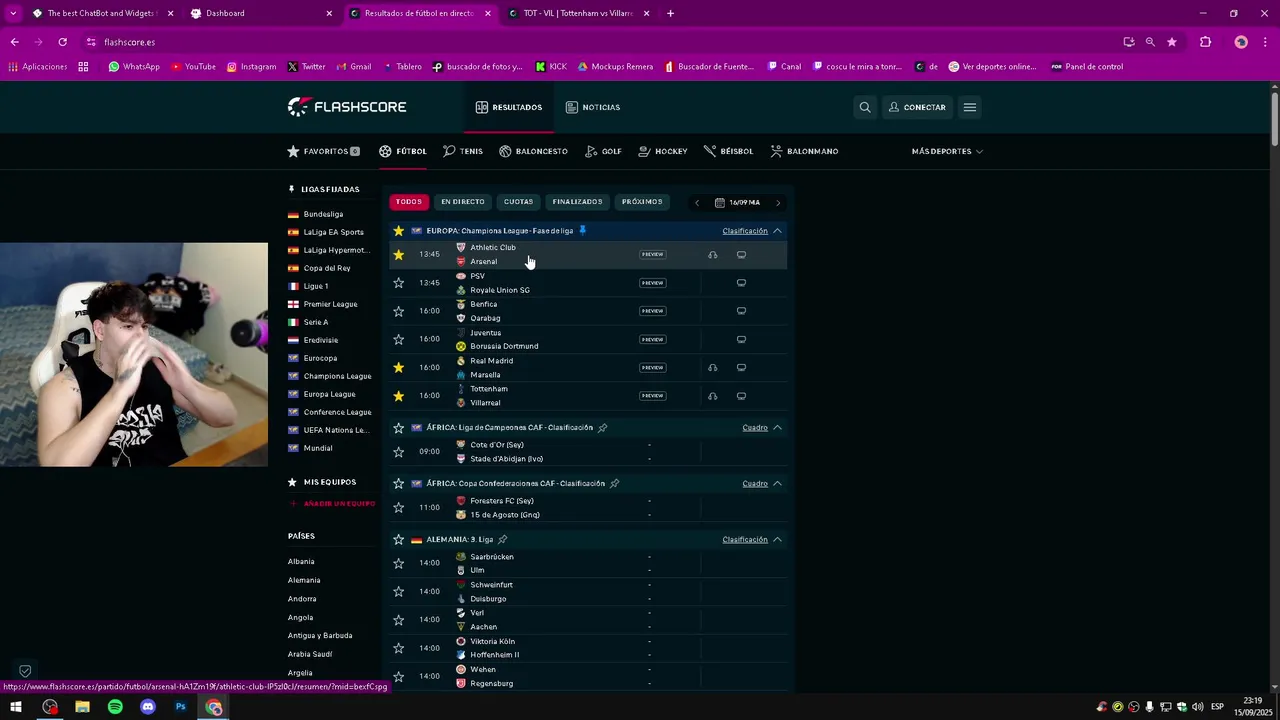Unpin the Champions League blue pin icon

(583, 231)
